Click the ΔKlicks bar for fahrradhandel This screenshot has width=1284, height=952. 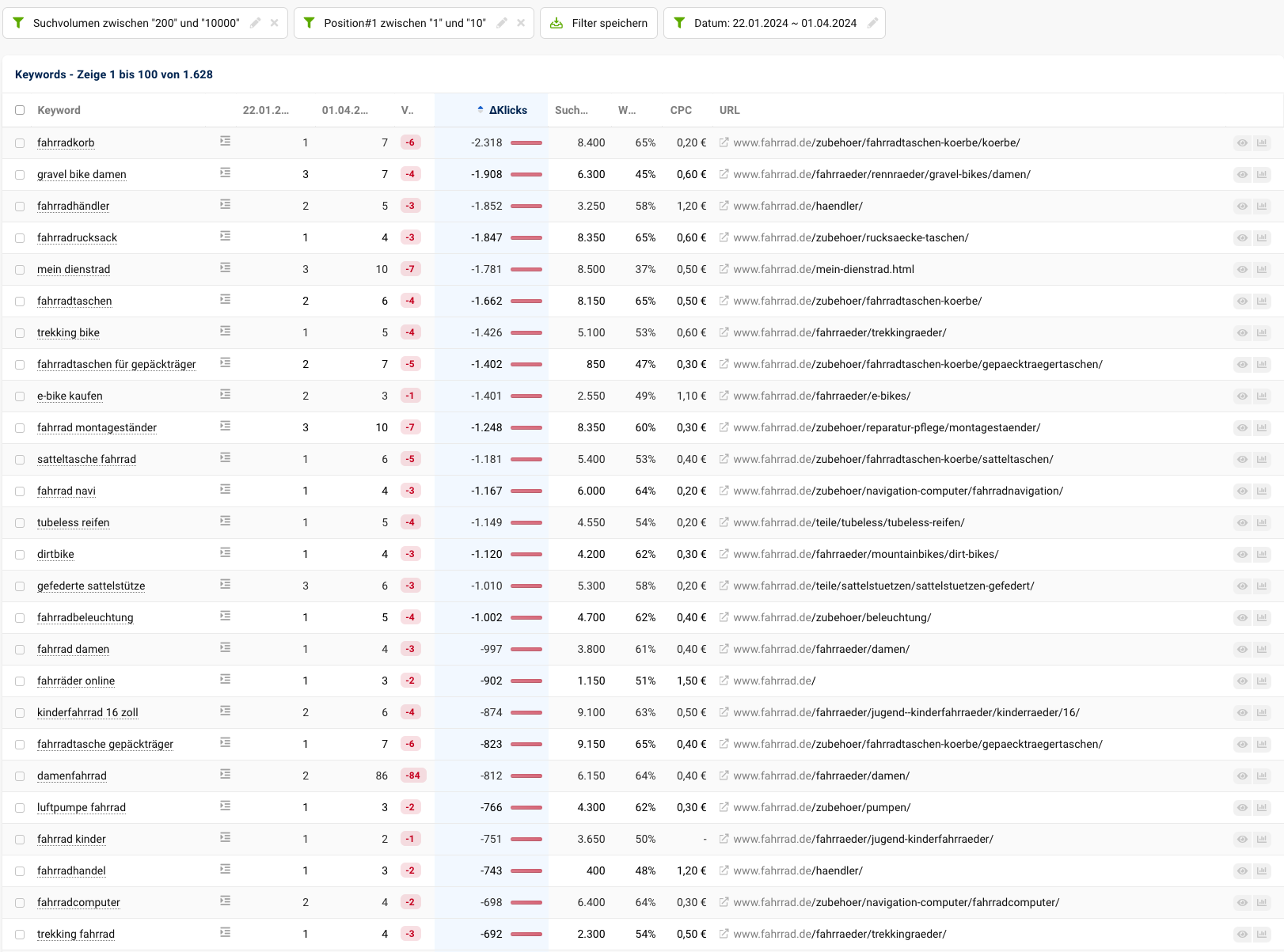coord(526,871)
